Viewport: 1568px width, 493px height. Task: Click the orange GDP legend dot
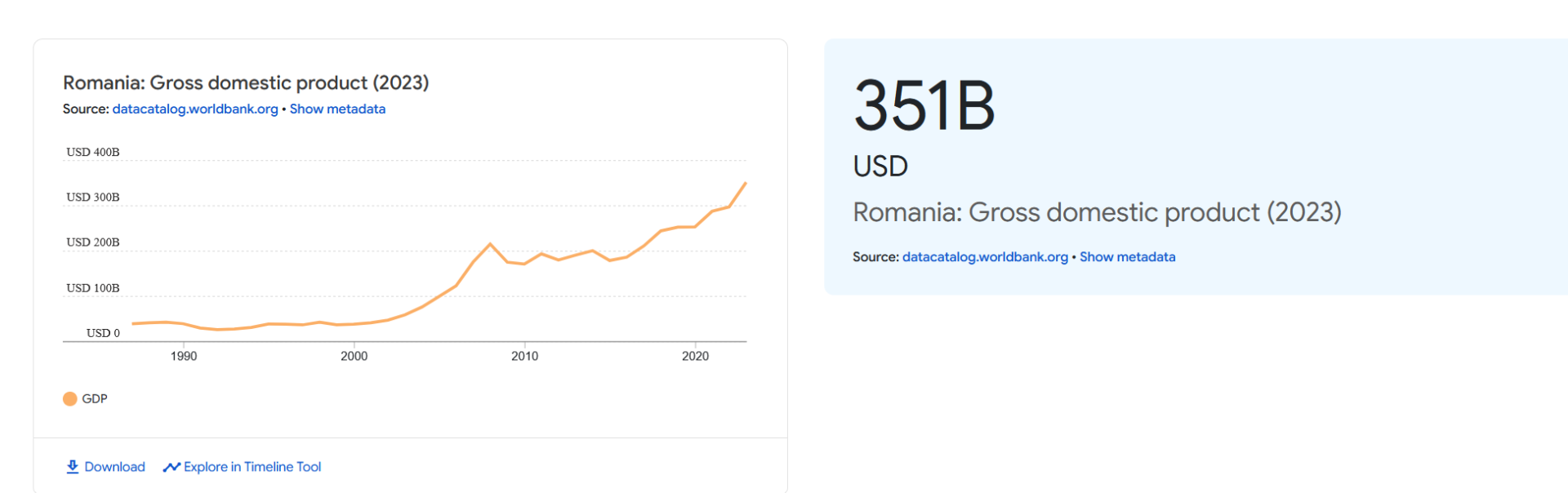70,399
